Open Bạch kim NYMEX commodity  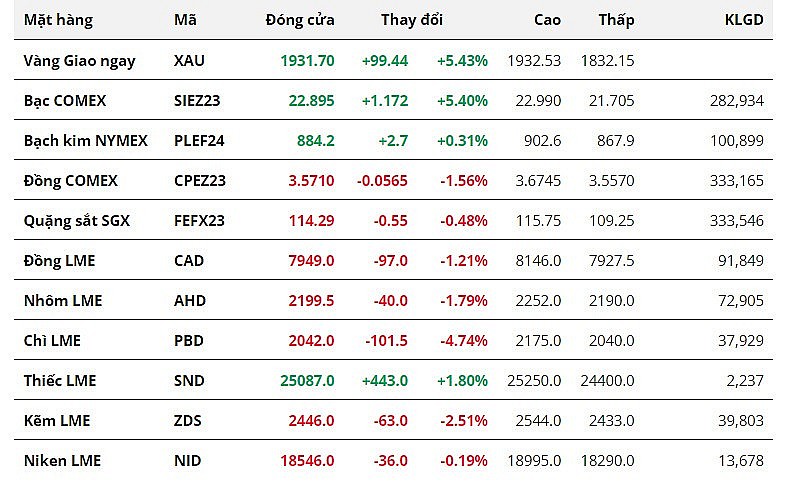tap(86, 141)
